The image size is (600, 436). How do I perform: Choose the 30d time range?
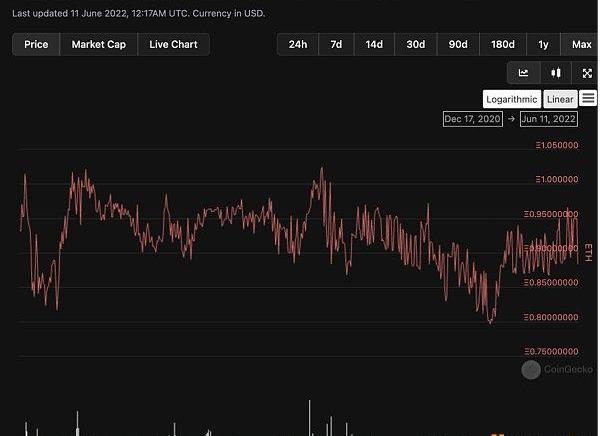[x=415, y=45]
